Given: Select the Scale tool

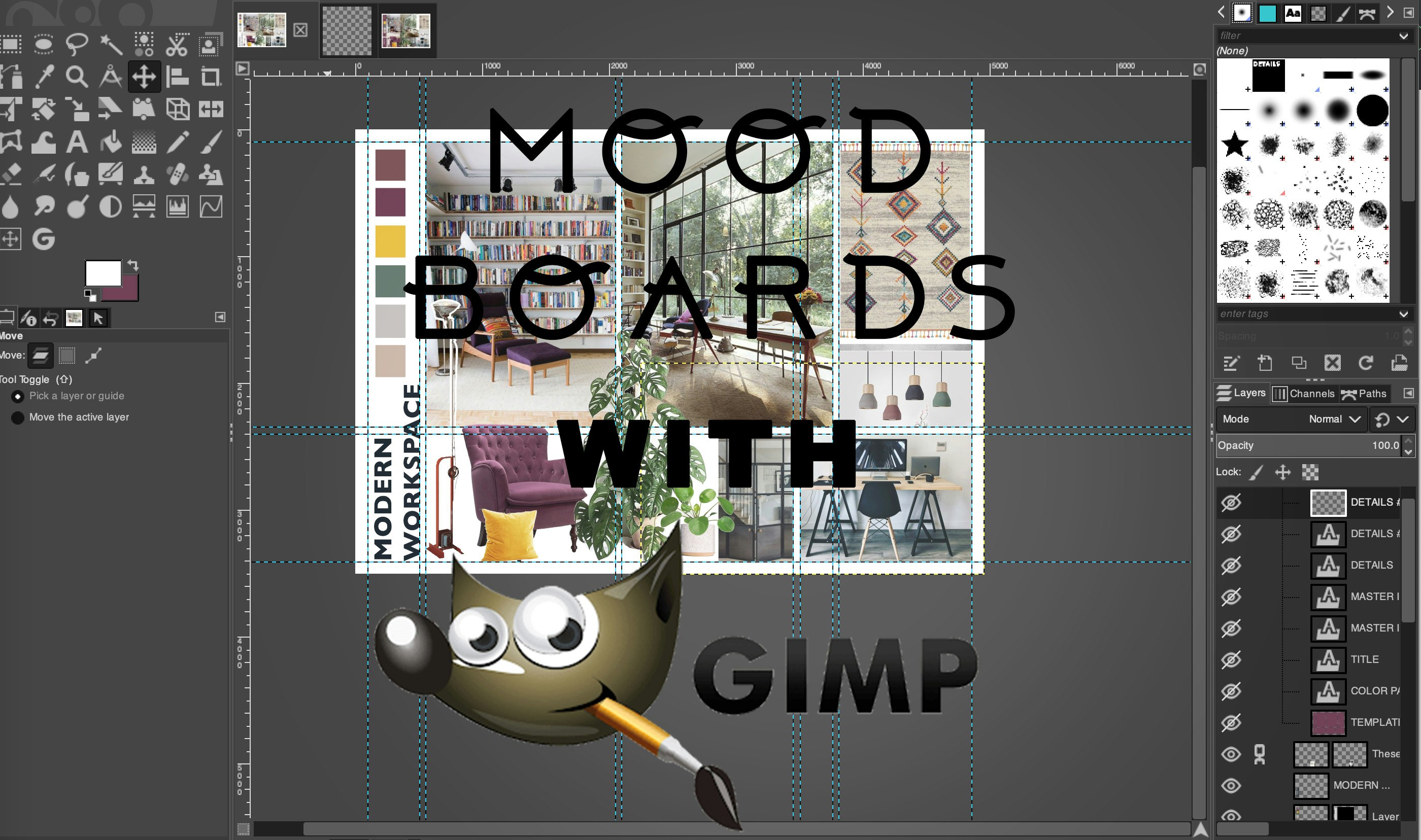Looking at the screenshot, I should click(x=77, y=109).
